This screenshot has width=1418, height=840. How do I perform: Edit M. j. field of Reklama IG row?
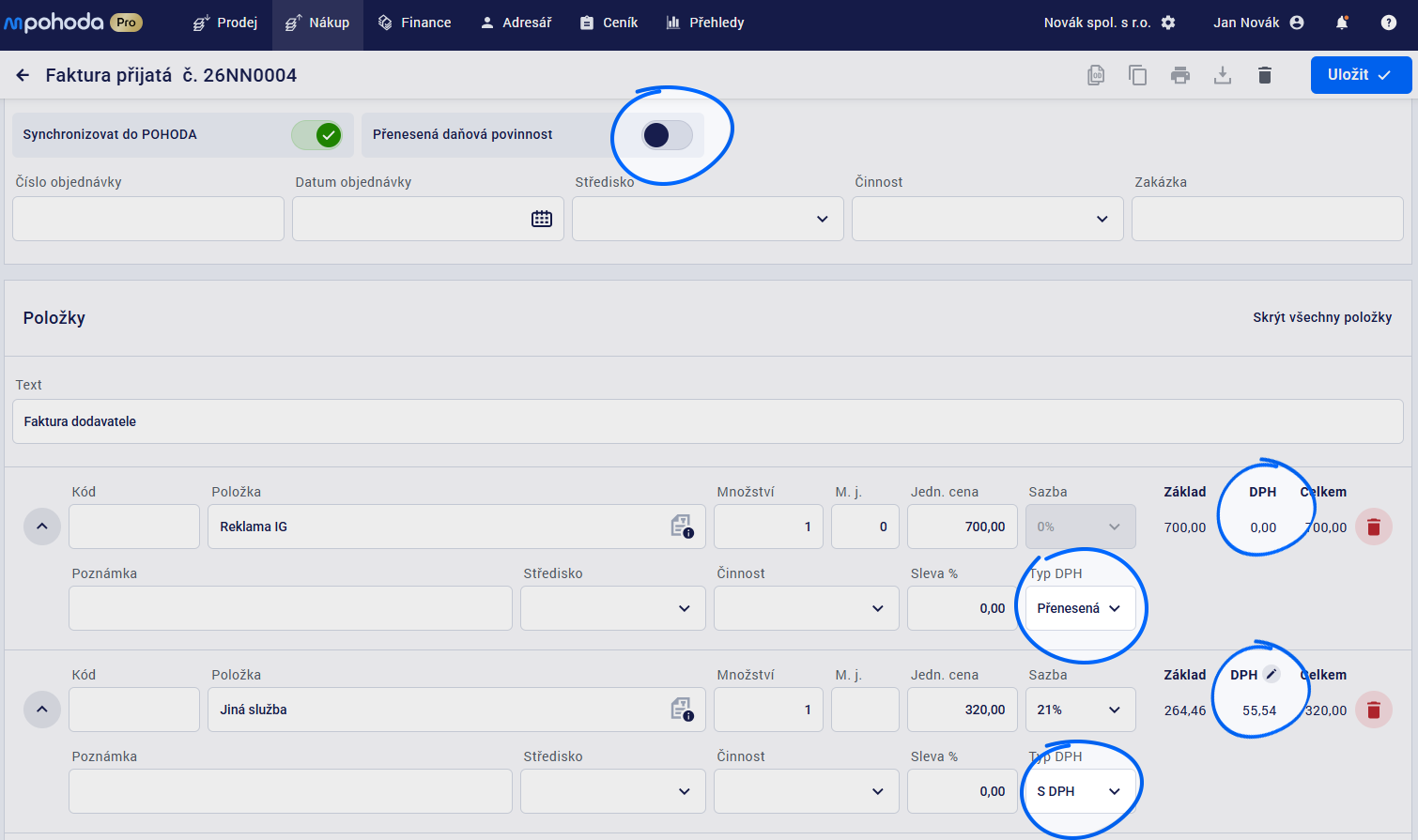(865, 527)
